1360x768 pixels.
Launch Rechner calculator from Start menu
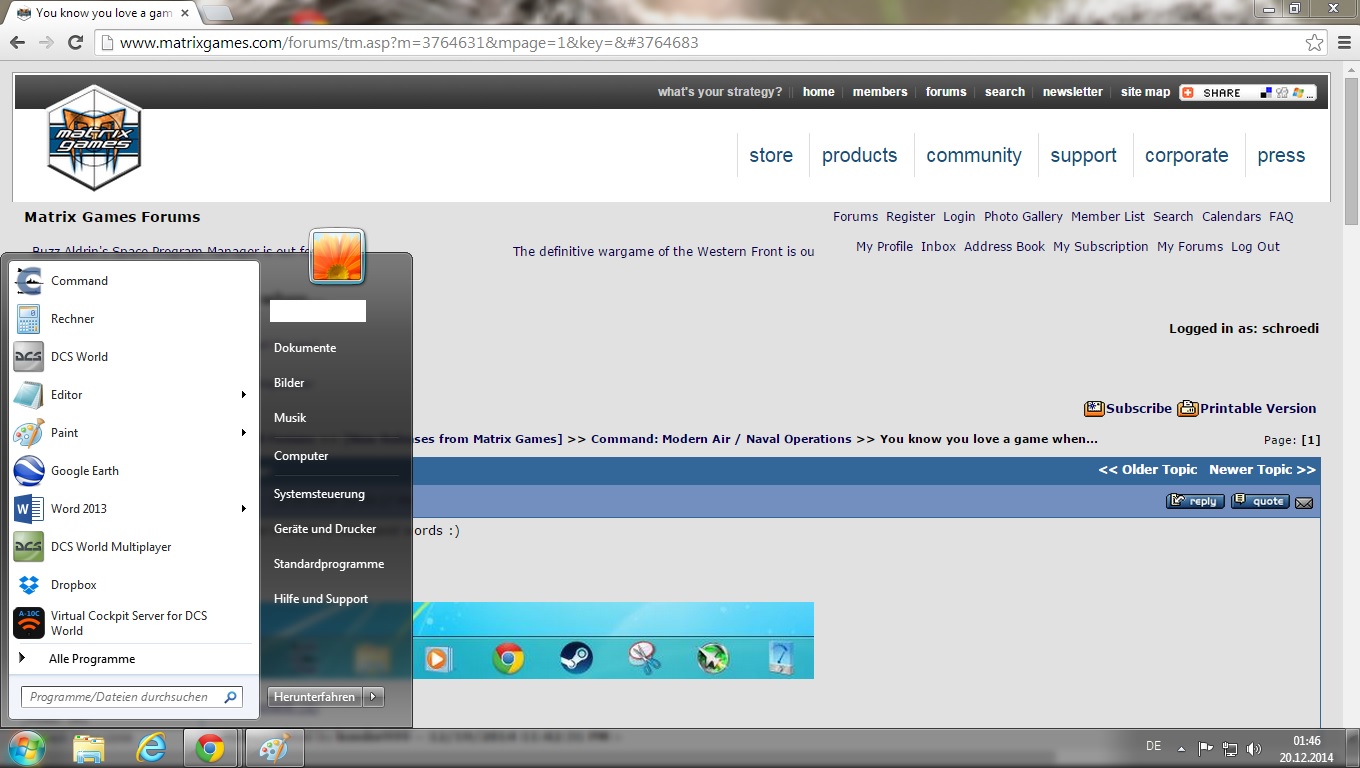(x=134, y=319)
